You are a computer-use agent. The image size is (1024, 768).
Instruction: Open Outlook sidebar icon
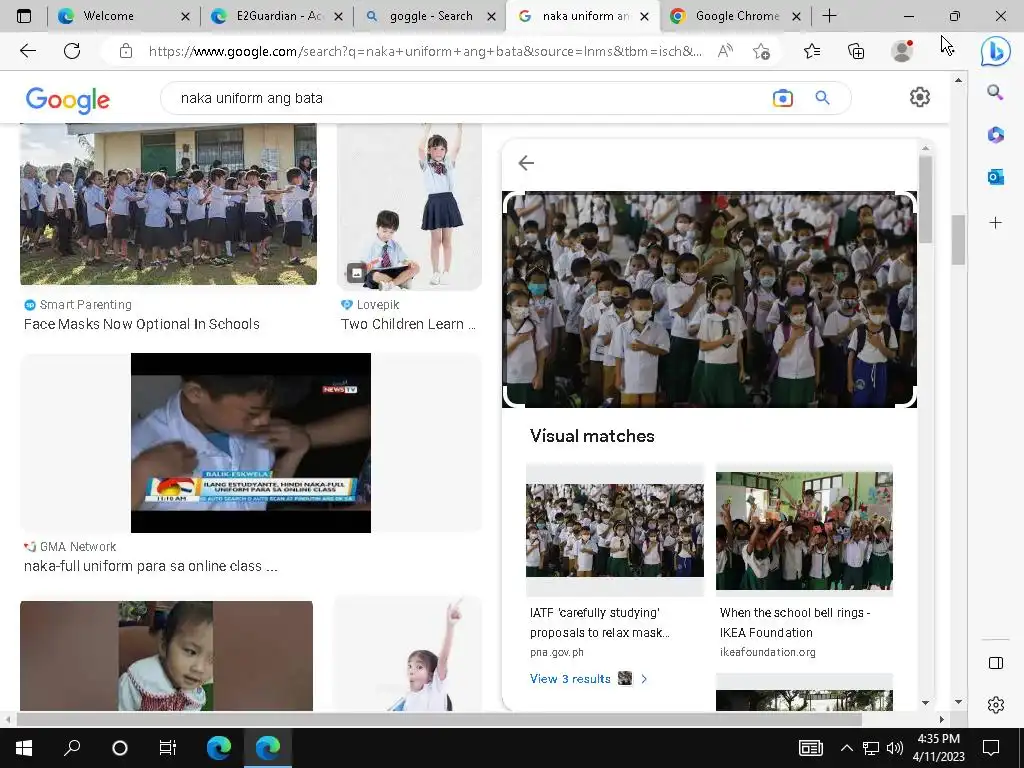click(x=995, y=176)
